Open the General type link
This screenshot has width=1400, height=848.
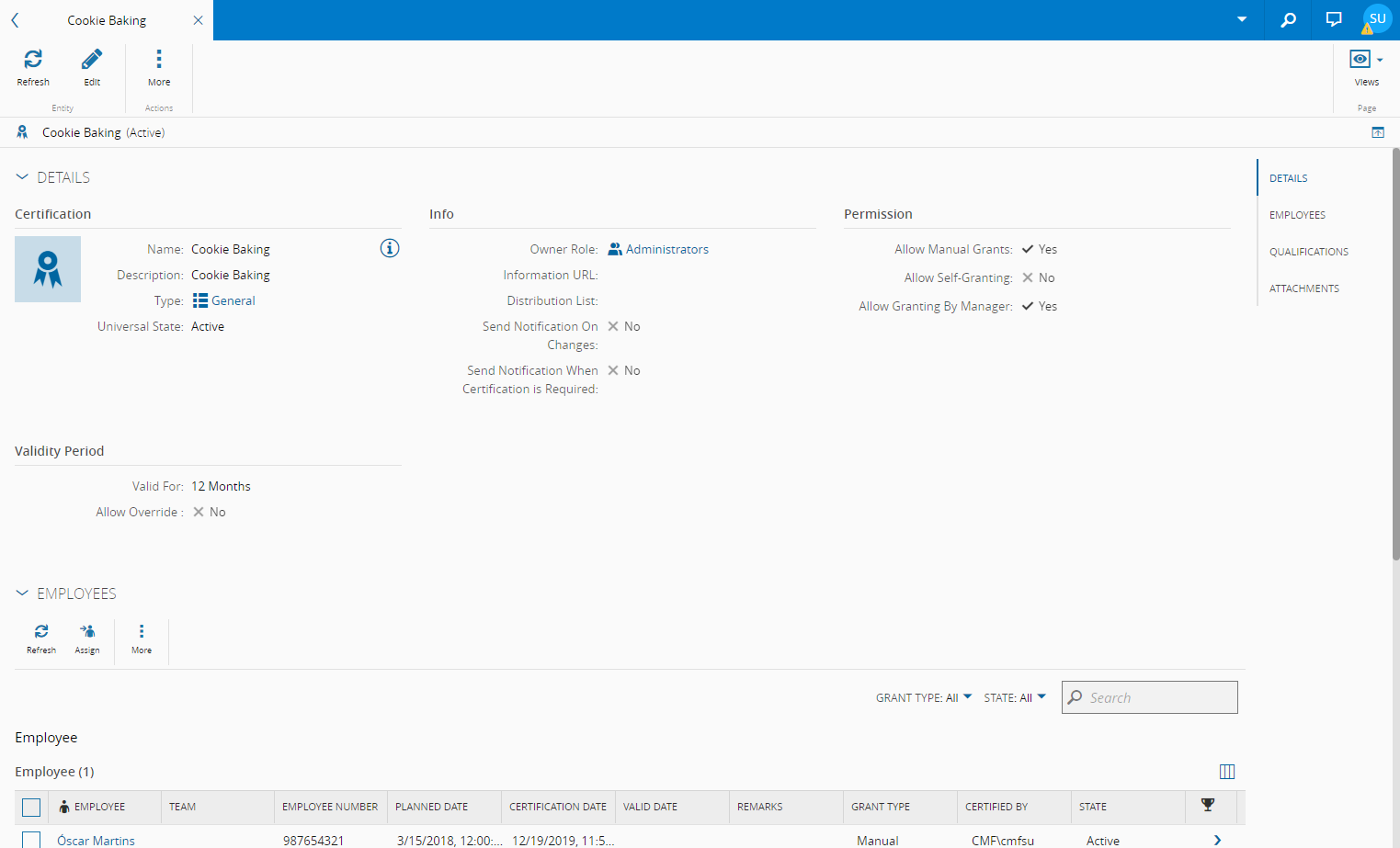tap(233, 300)
